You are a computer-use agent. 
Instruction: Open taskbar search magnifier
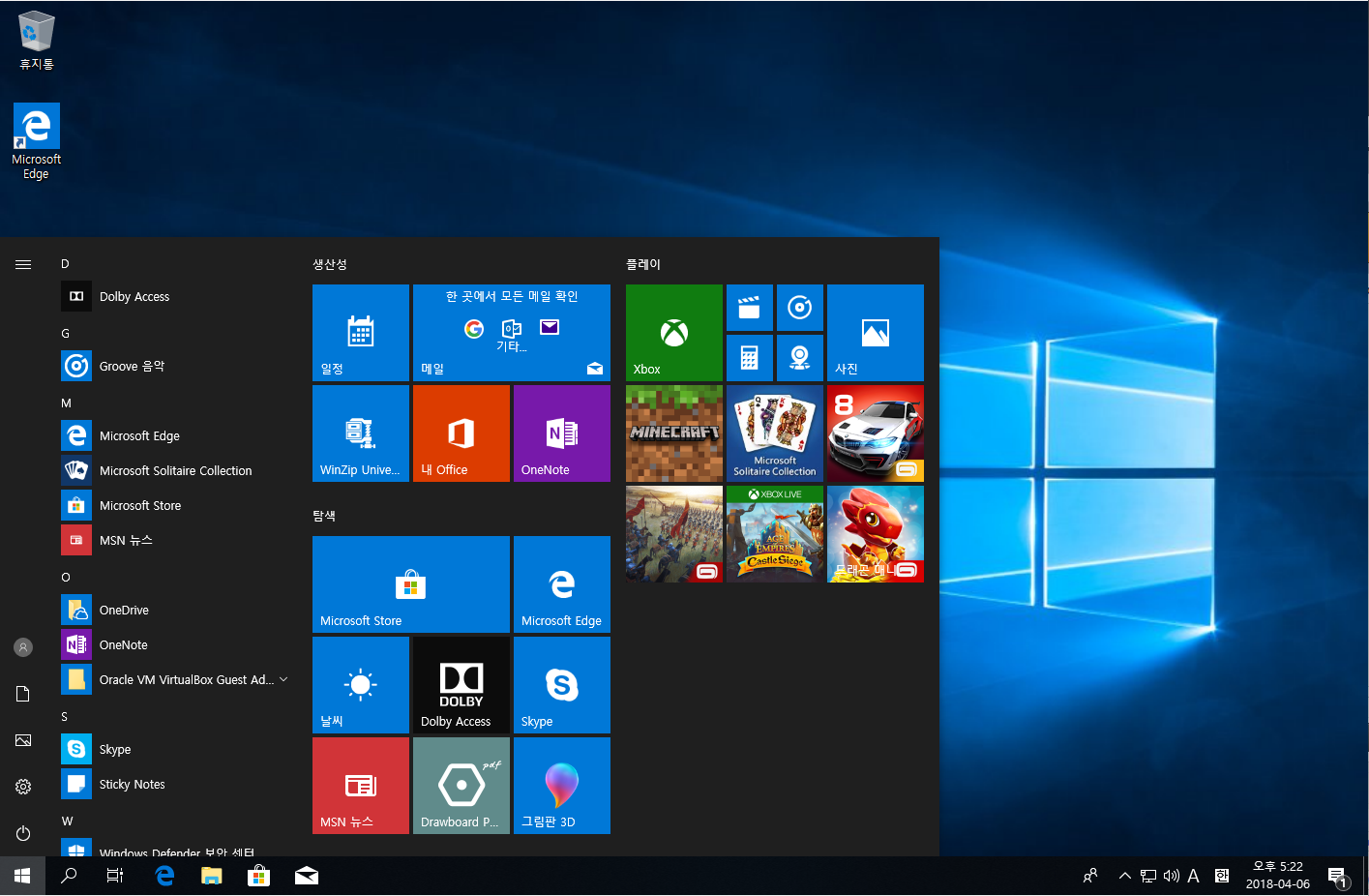pos(69,876)
